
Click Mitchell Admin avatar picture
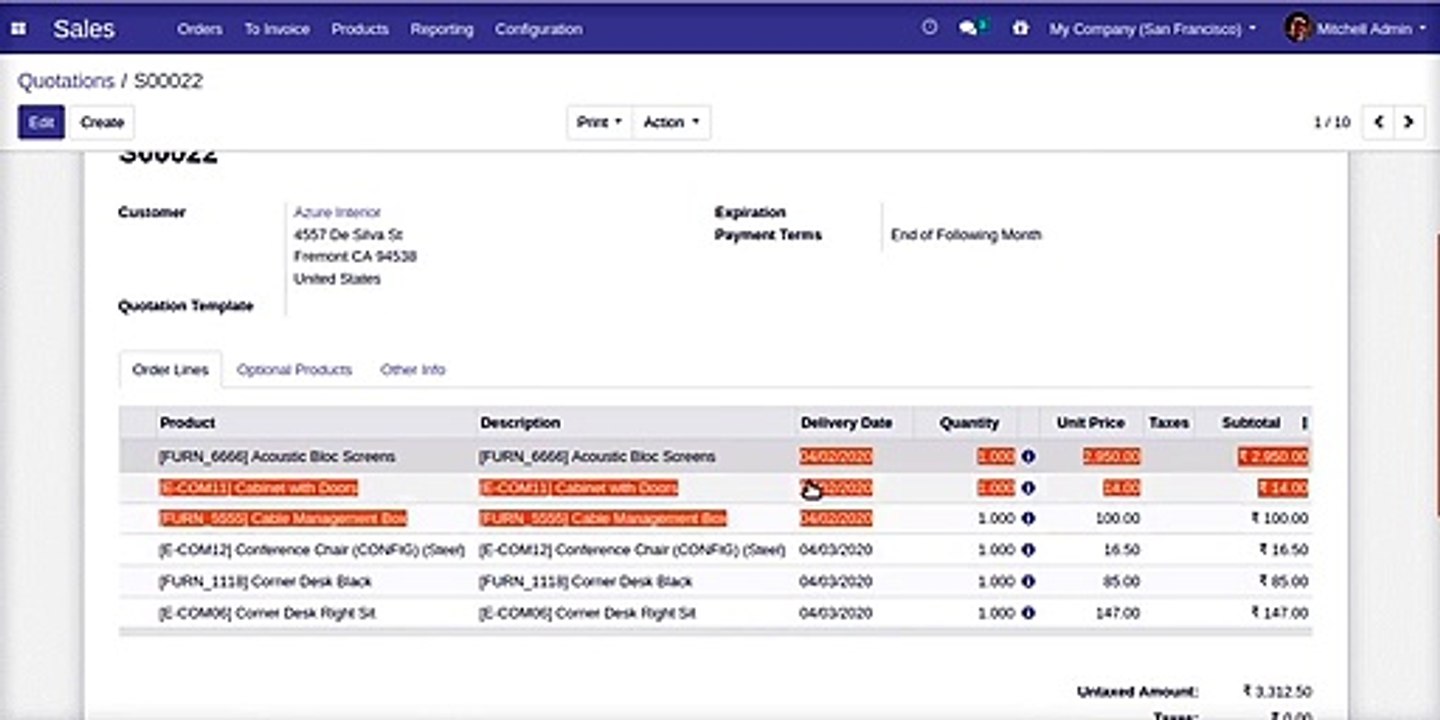point(1298,28)
